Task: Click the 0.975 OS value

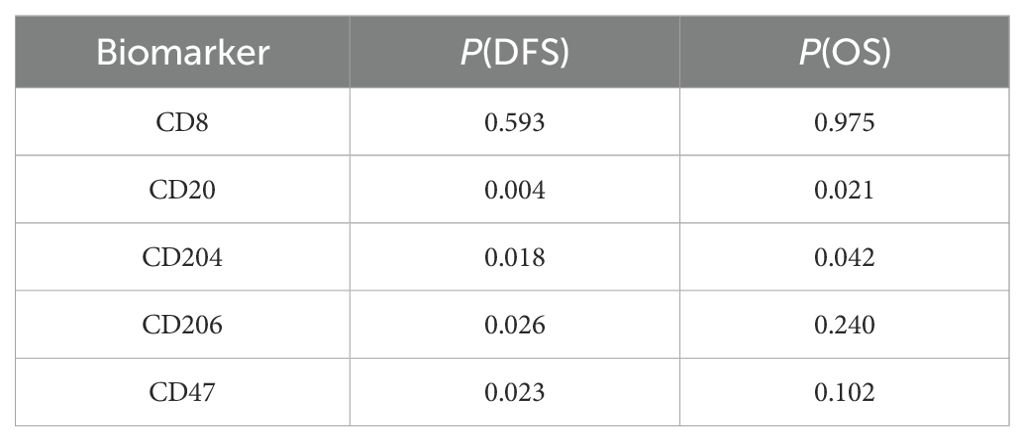Action: point(845,121)
